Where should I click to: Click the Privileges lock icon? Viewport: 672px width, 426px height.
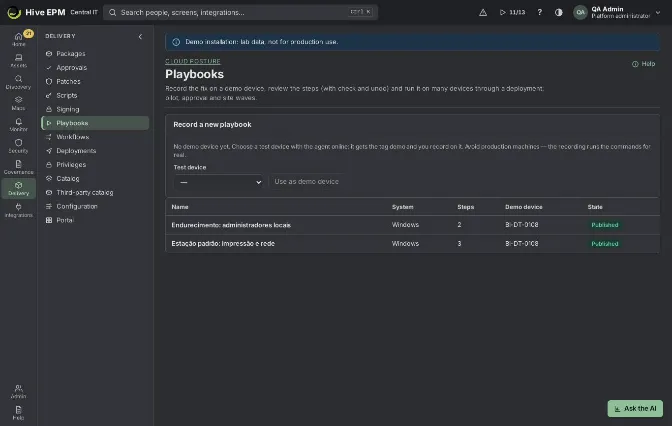click(49, 165)
